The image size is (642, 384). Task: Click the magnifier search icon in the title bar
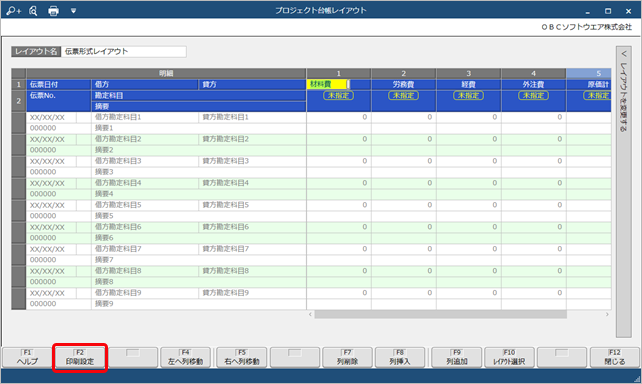tap(33, 11)
